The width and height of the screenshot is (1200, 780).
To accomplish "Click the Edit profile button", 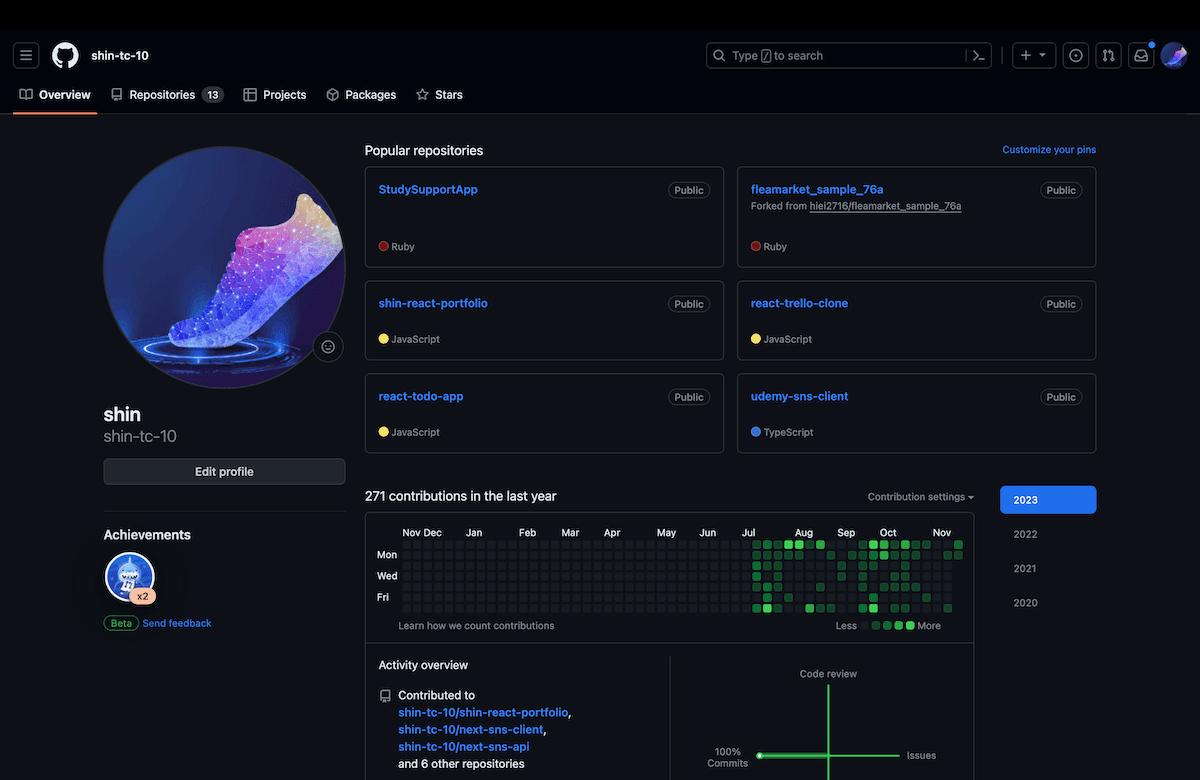I will coord(224,472).
